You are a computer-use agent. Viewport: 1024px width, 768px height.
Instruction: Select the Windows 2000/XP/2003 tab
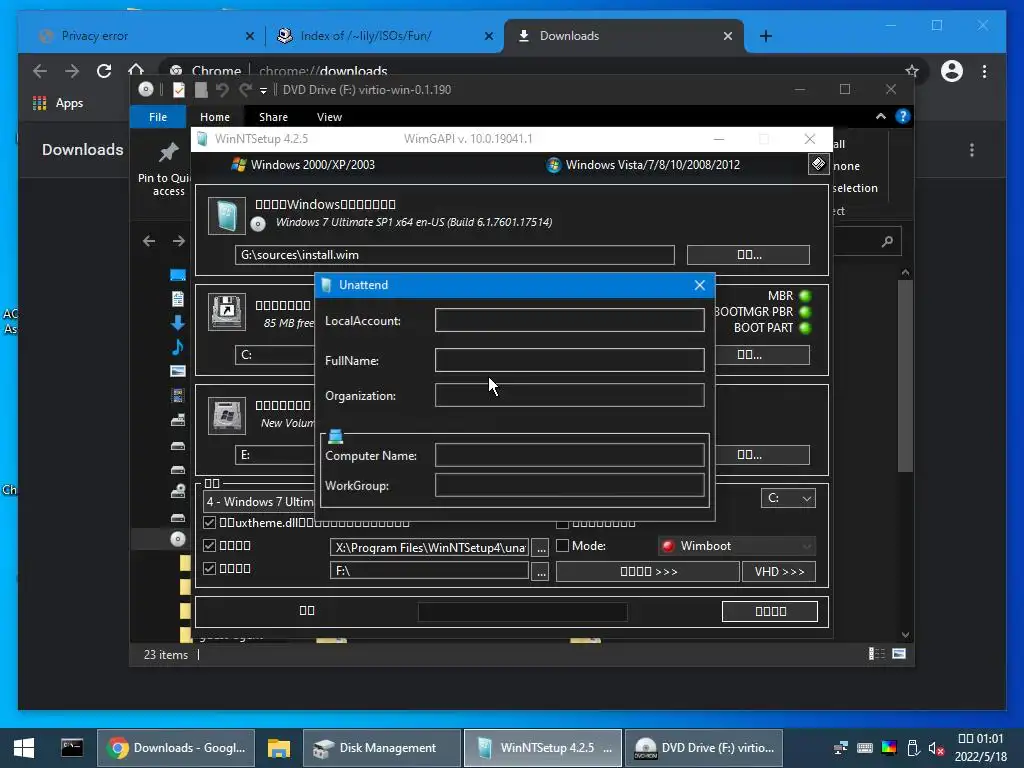303,165
